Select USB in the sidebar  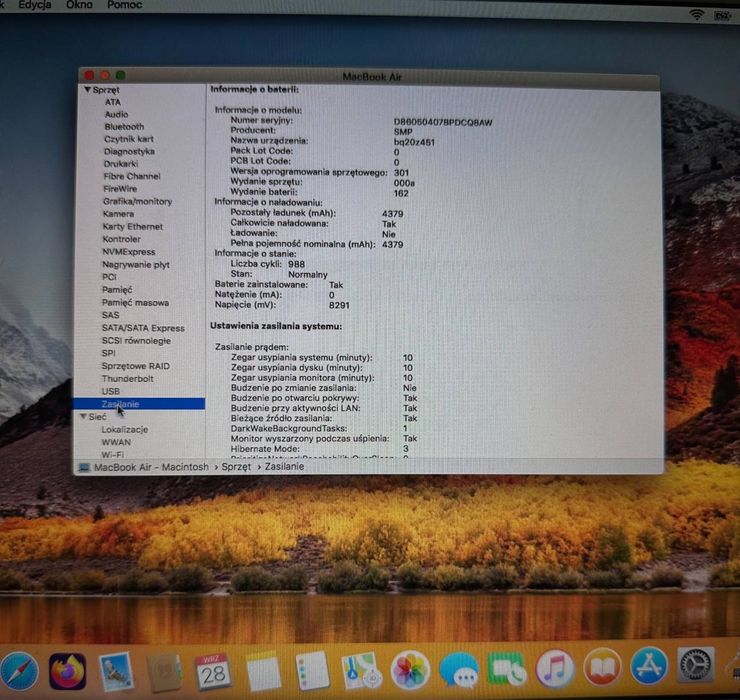[x=110, y=391]
